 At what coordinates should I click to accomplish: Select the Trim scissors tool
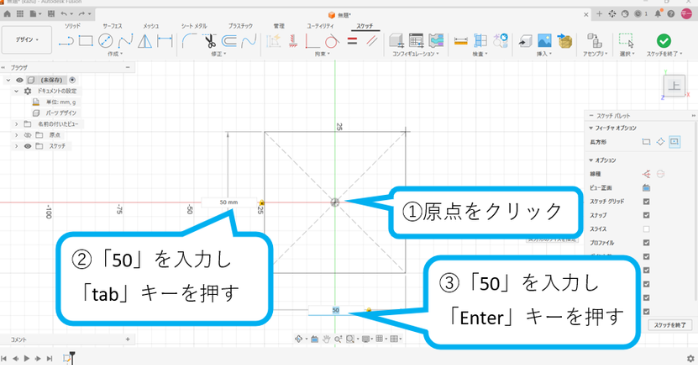pos(210,41)
